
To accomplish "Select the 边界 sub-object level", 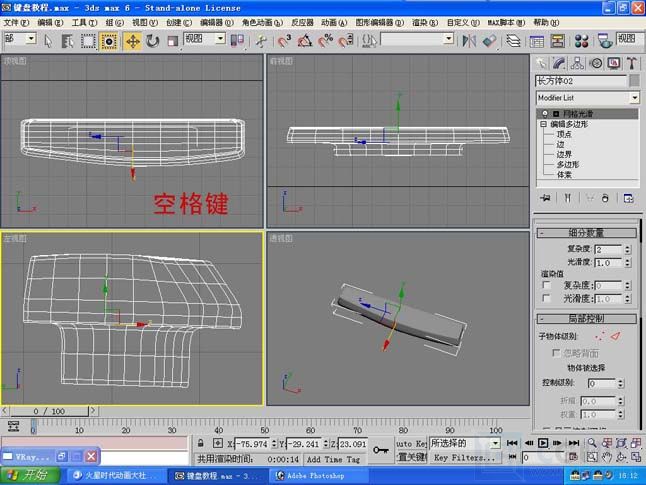I will 564,154.
